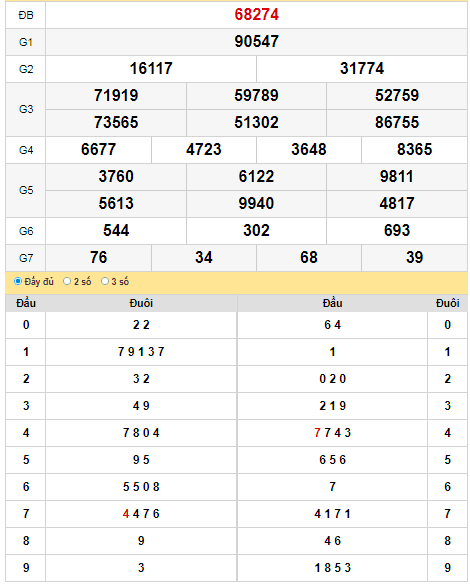Click the G4 number 4723
This screenshot has width=470, height=584.
204,149
